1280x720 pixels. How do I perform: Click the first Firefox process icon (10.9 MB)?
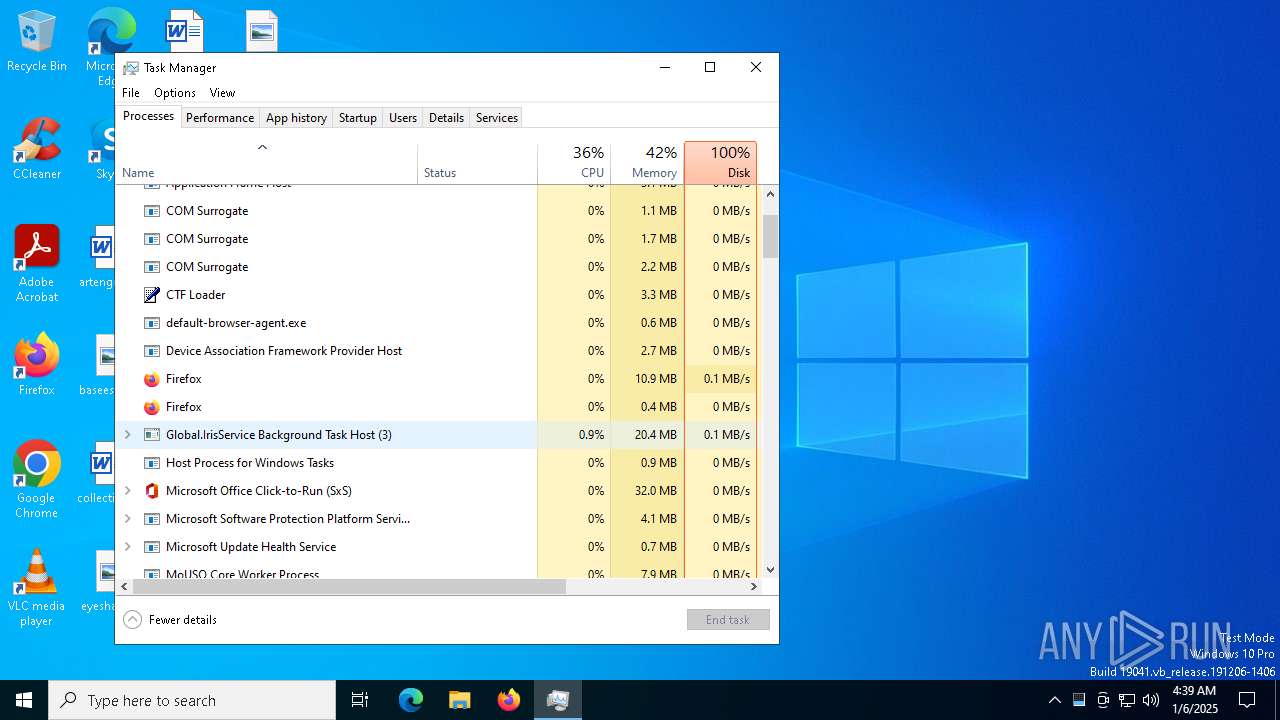click(152, 379)
